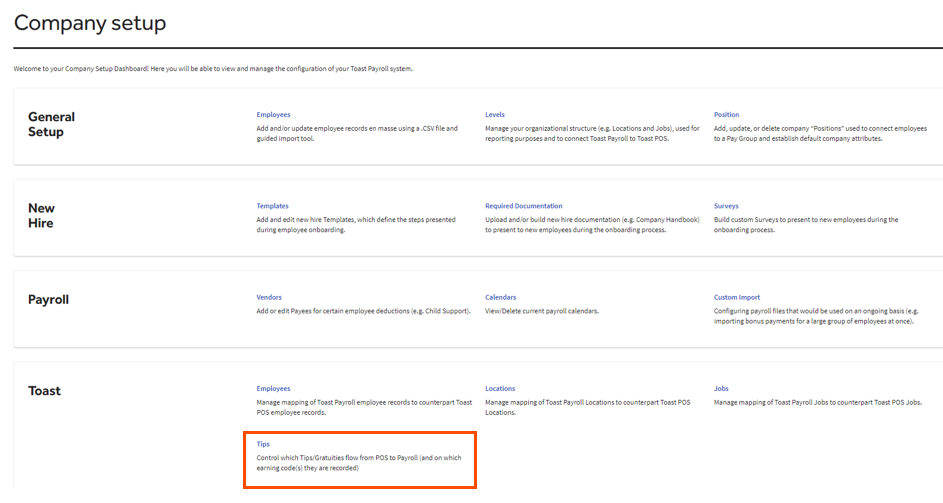Select the Position link
This screenshot has width=943, height=503.
726,115
